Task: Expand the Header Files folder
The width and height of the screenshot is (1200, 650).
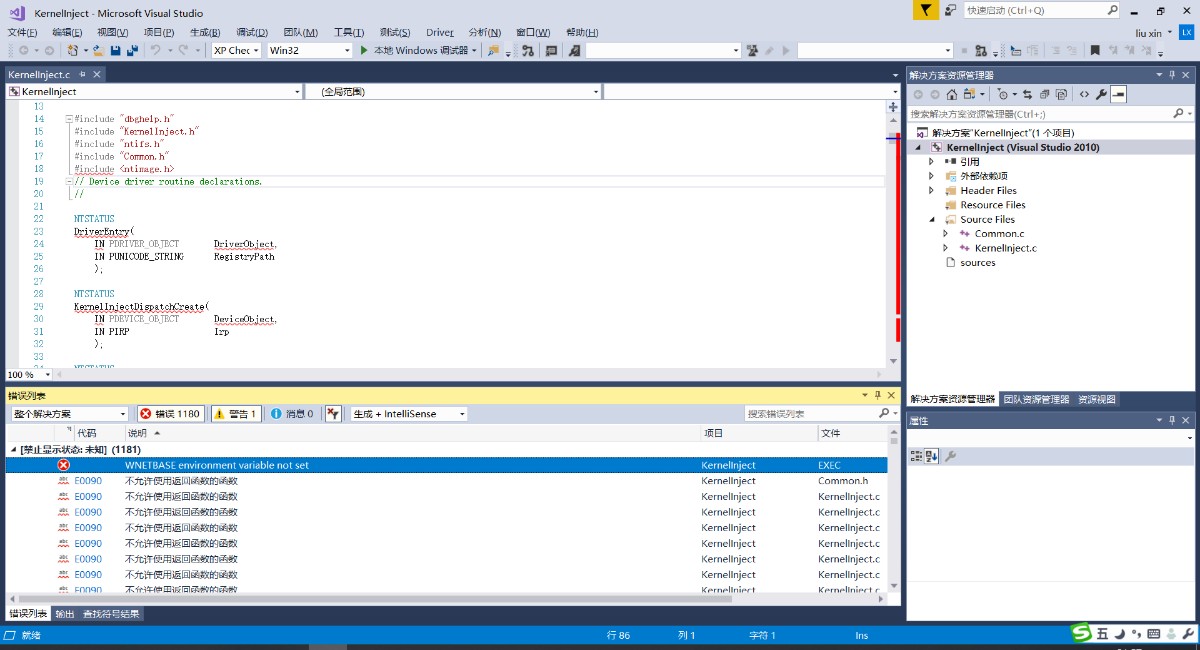Action: click(x=932, y=190)
